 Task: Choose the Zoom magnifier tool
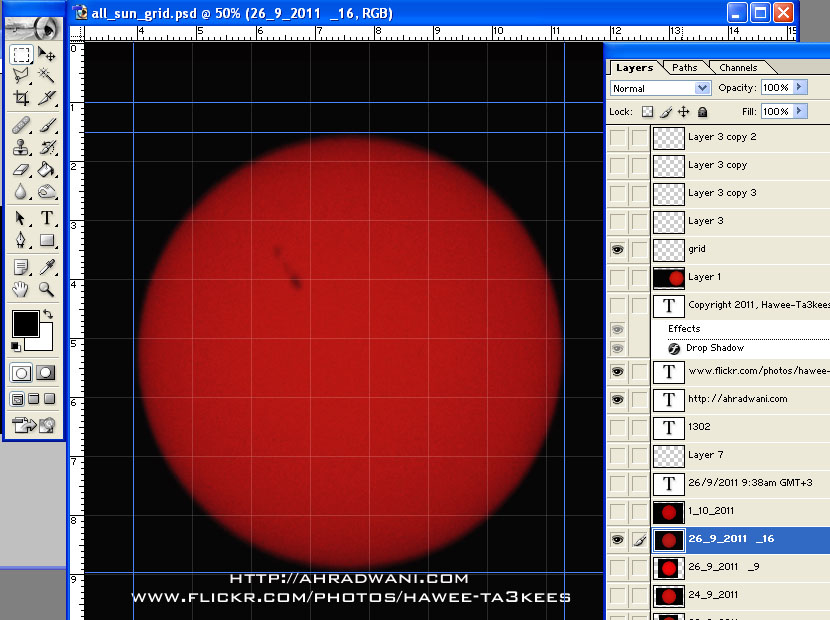(x=47, y=290)
